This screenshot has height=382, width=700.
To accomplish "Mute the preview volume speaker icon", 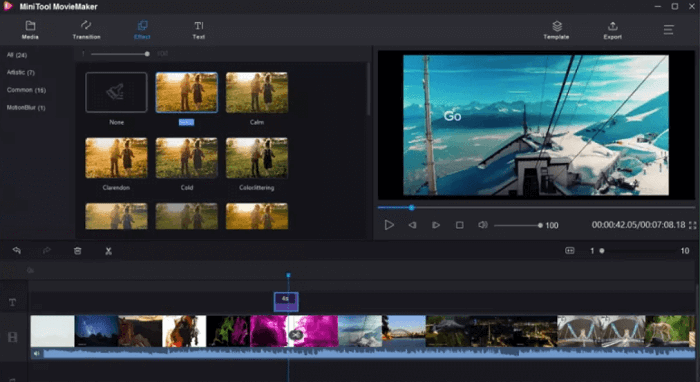I will (x=483, y=225).
